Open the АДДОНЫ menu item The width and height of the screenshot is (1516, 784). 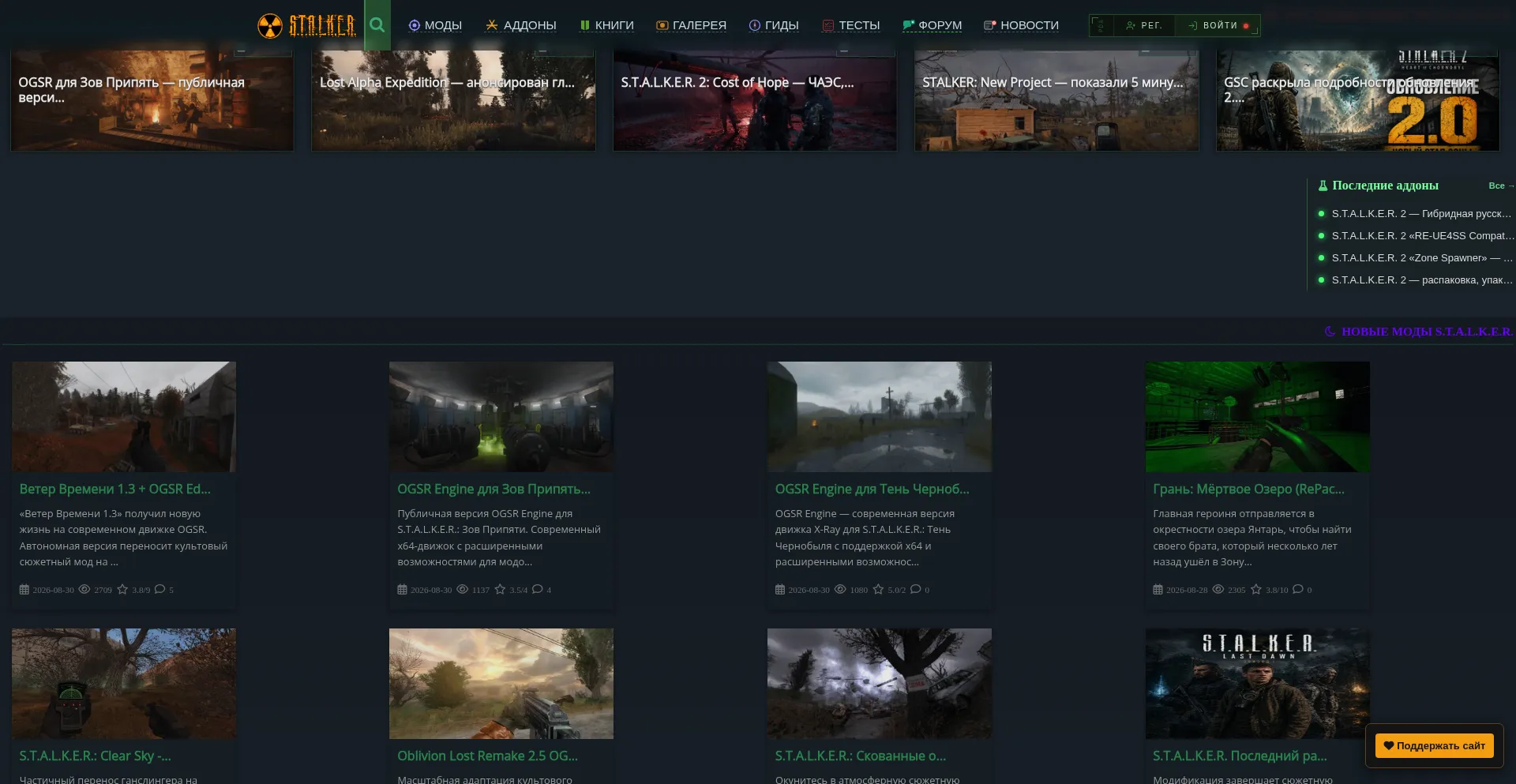point(521,25)
